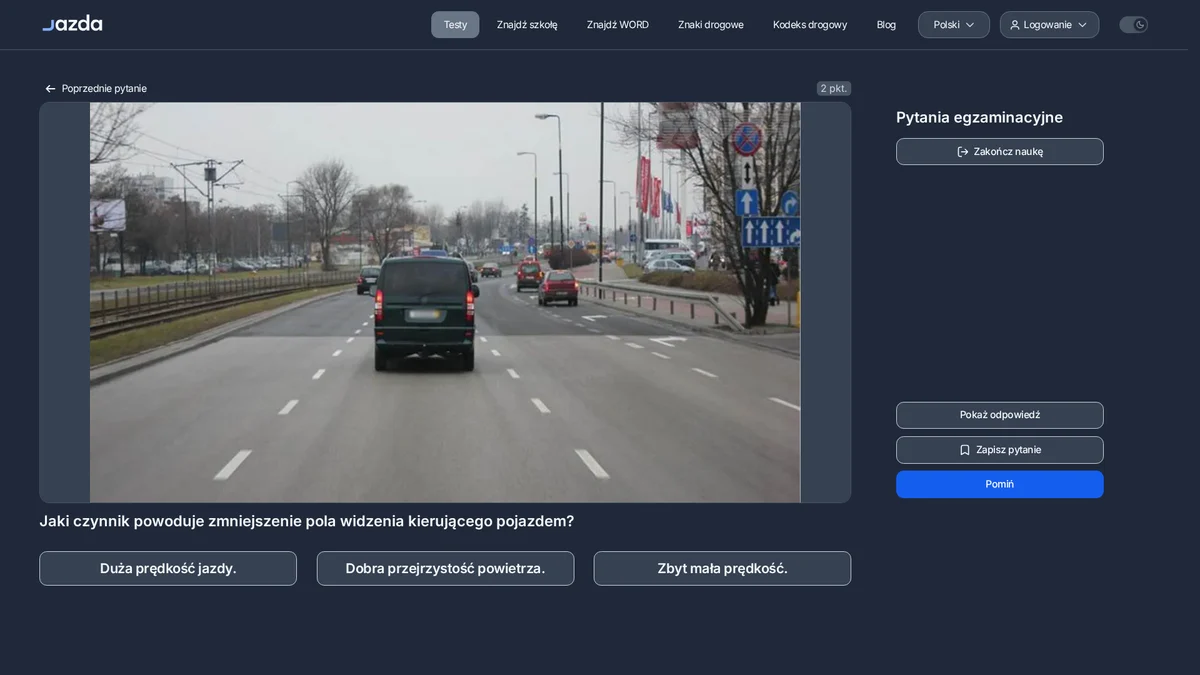Click Zakończ naukę button
1200x675 pixels.
coord(1000,152)
